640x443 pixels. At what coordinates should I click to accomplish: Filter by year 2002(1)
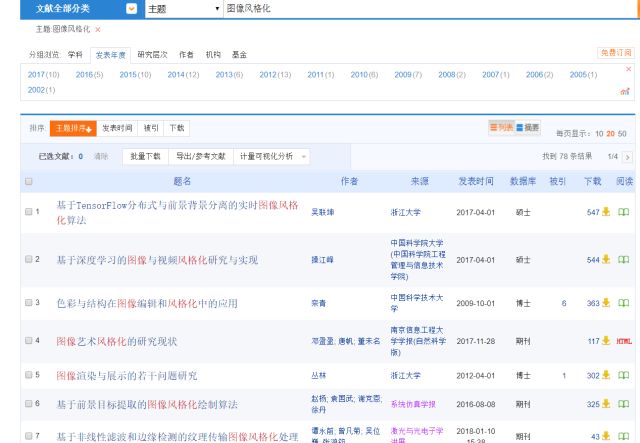[x=41, y=90]
